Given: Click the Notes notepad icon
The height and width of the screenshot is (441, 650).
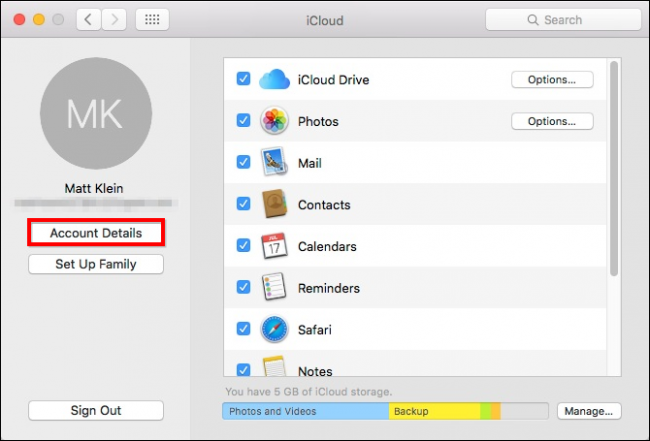Looking at the screenshot, I should point(274,366).
